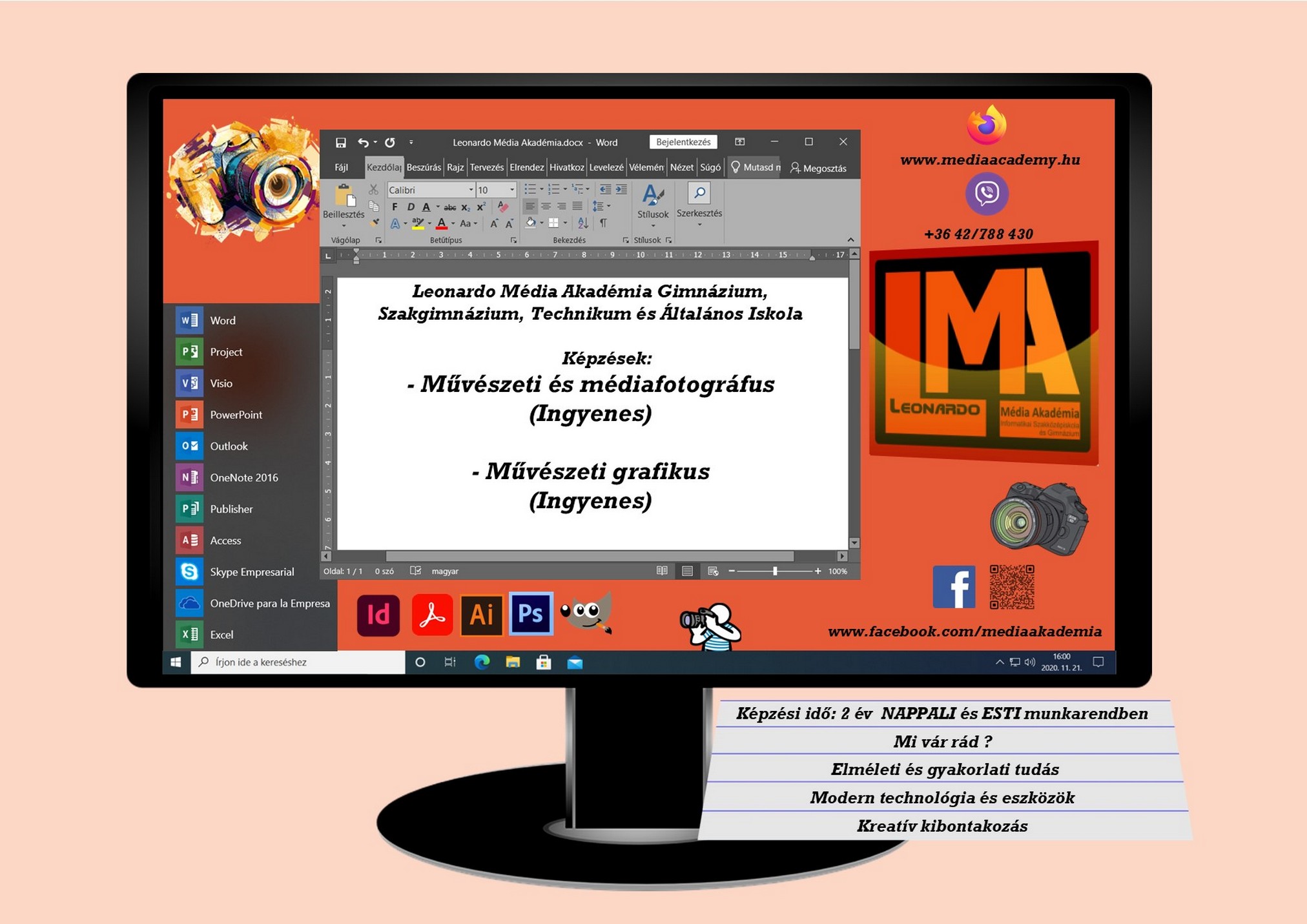The width and height of the screenshot is (1307, 924).
Task: Switch to the Tervezés tab
Action: click(487, 168)
